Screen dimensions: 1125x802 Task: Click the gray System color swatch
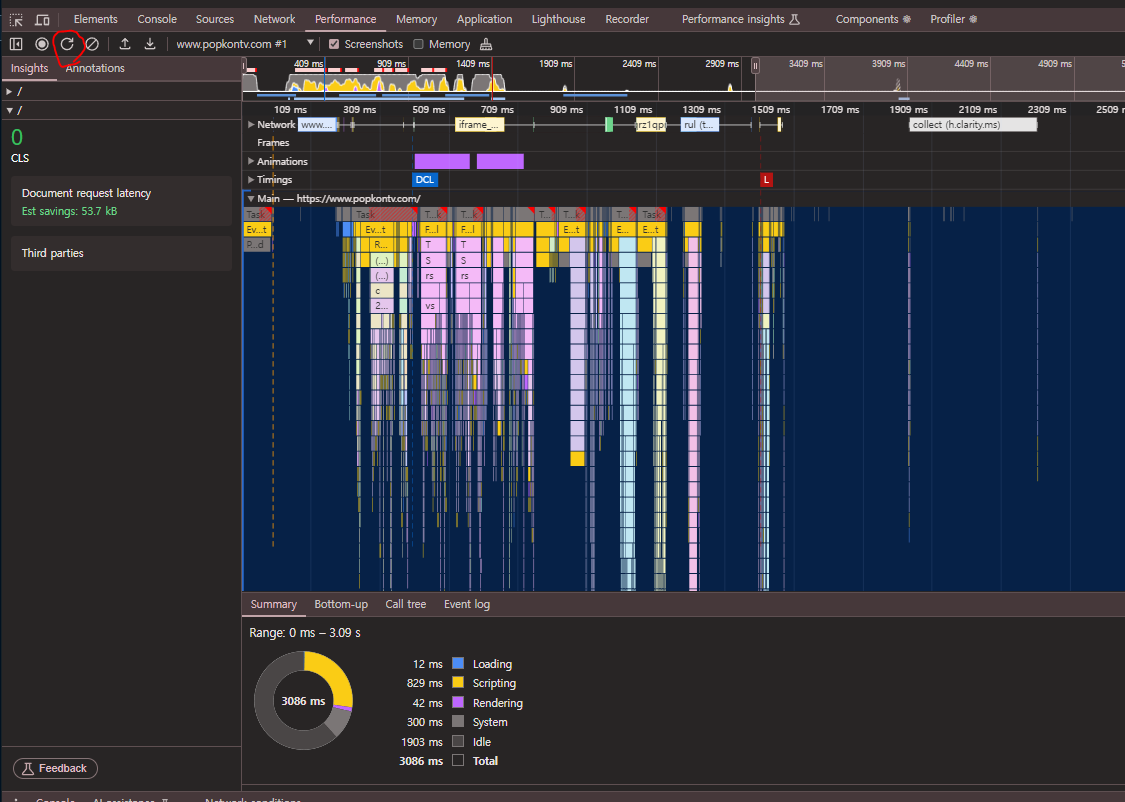click(x=458, y=722)
